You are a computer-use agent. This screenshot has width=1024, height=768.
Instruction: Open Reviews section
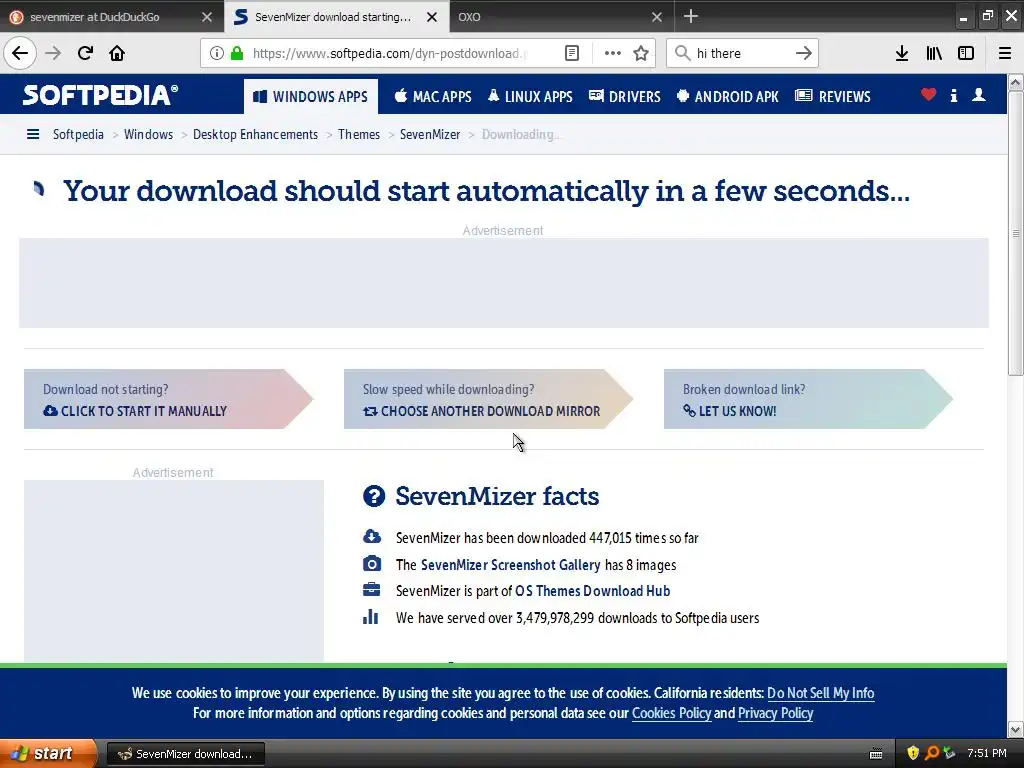pyautogui.click(x=833, y=97)
